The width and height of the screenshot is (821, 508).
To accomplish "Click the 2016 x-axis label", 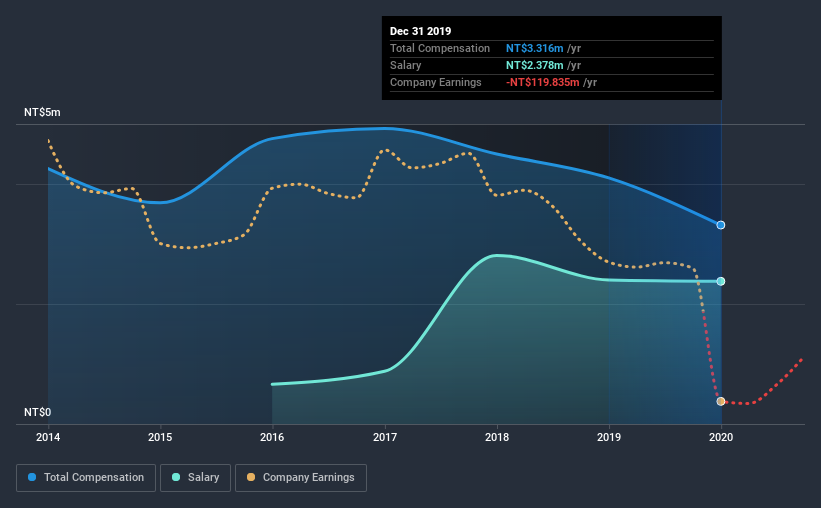I will point(272,437).
